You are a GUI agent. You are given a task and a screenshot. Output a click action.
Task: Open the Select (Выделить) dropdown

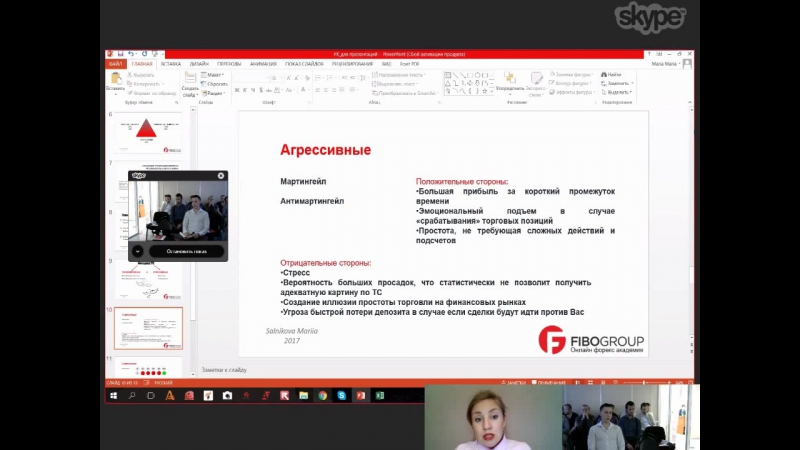click(617, 92)
